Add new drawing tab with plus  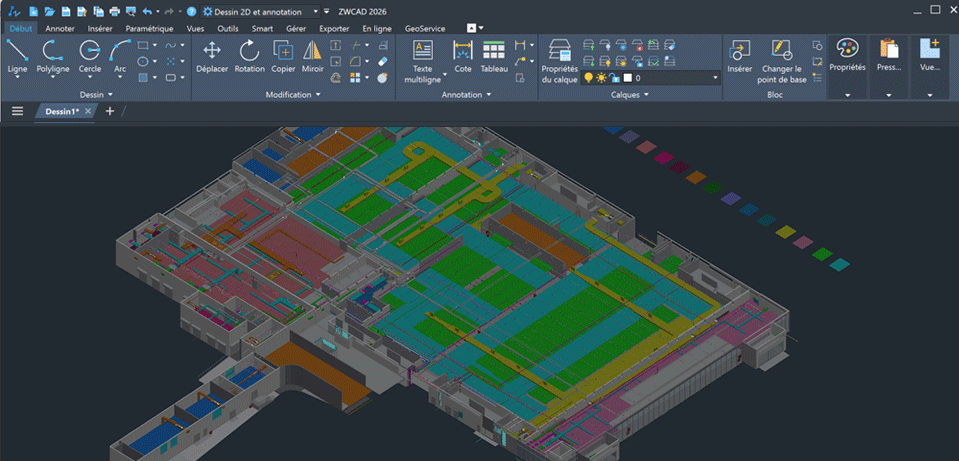[x=110, y=111]
